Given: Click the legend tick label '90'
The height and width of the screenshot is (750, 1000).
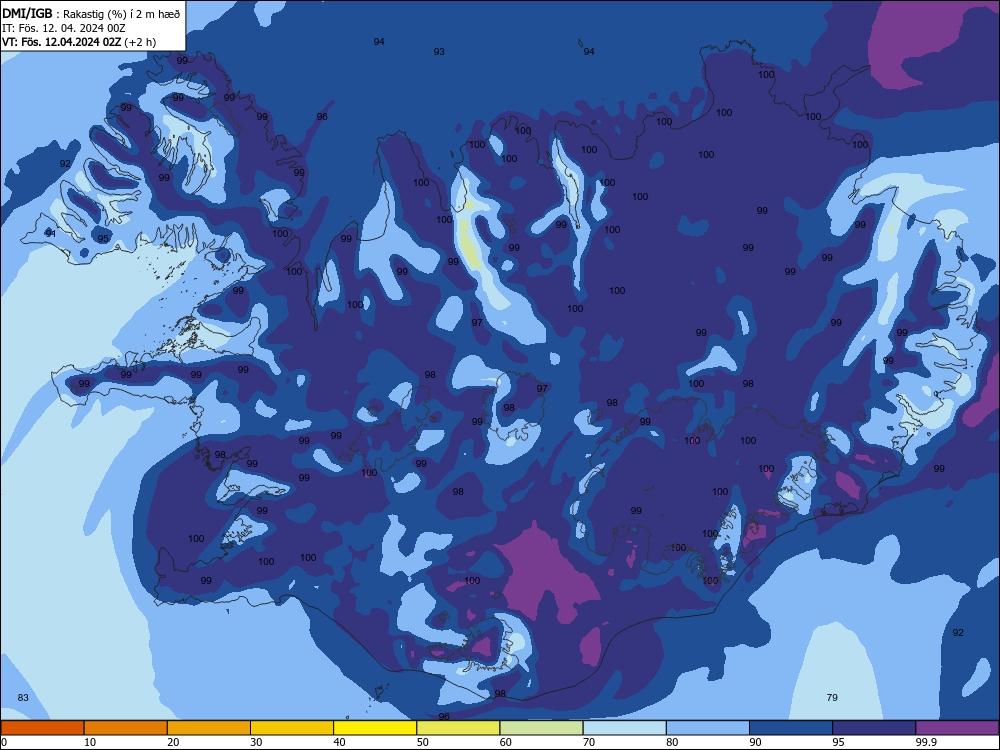Looking at the screenshot, I should point(755,742).
